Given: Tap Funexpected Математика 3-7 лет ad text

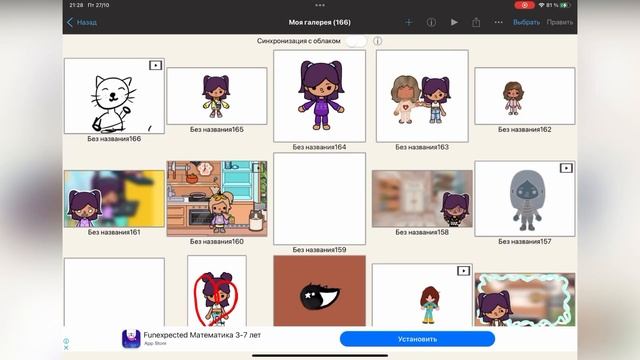Looking at the screenshot, I should click(x=202, y=335).
